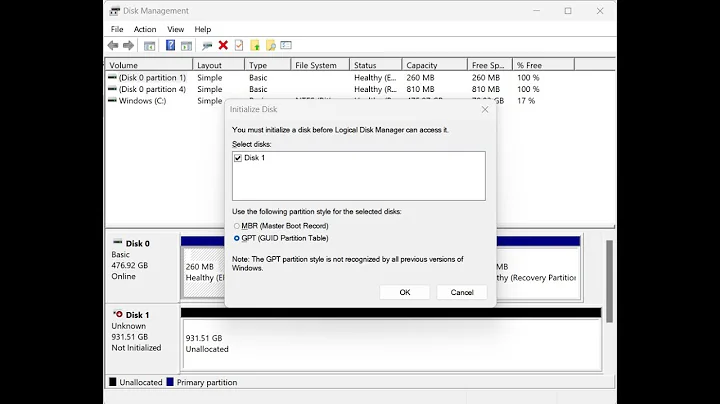Screen dimensions: 720x404
Task: Click the Disk Management title bar icon
Action: (115, 11)
